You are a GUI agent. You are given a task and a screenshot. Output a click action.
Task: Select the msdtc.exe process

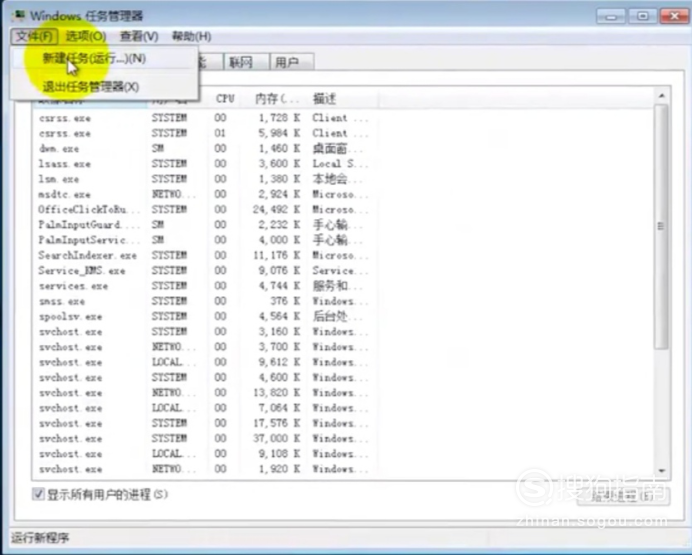click(x=203, y=194)
